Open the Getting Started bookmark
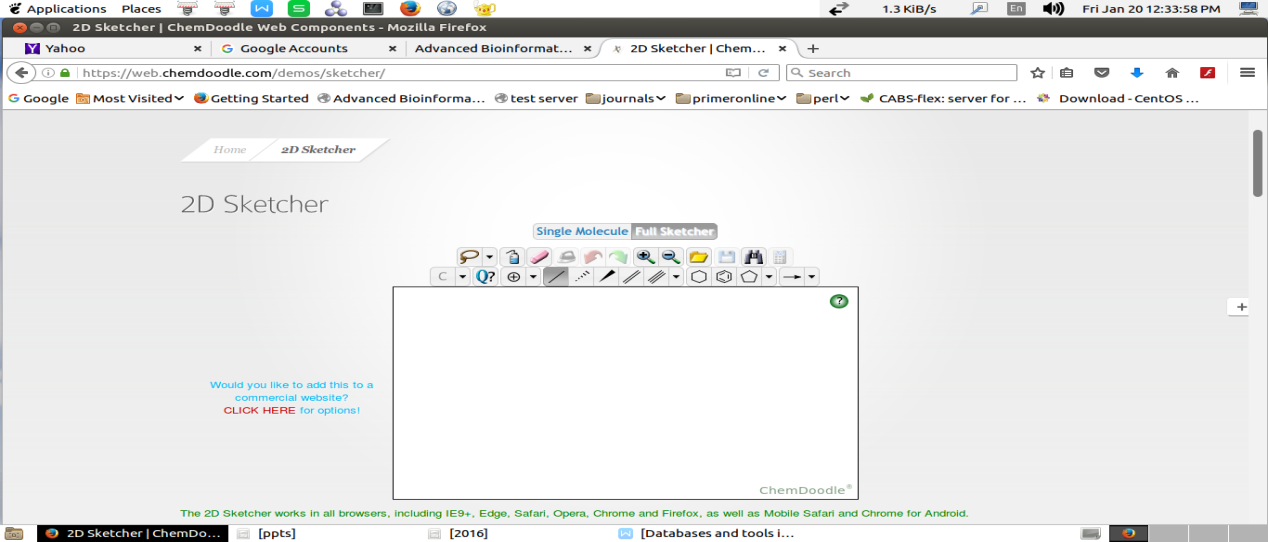Screen dimensions: 1268x542 pyautogui.click(x=251, y=98)
